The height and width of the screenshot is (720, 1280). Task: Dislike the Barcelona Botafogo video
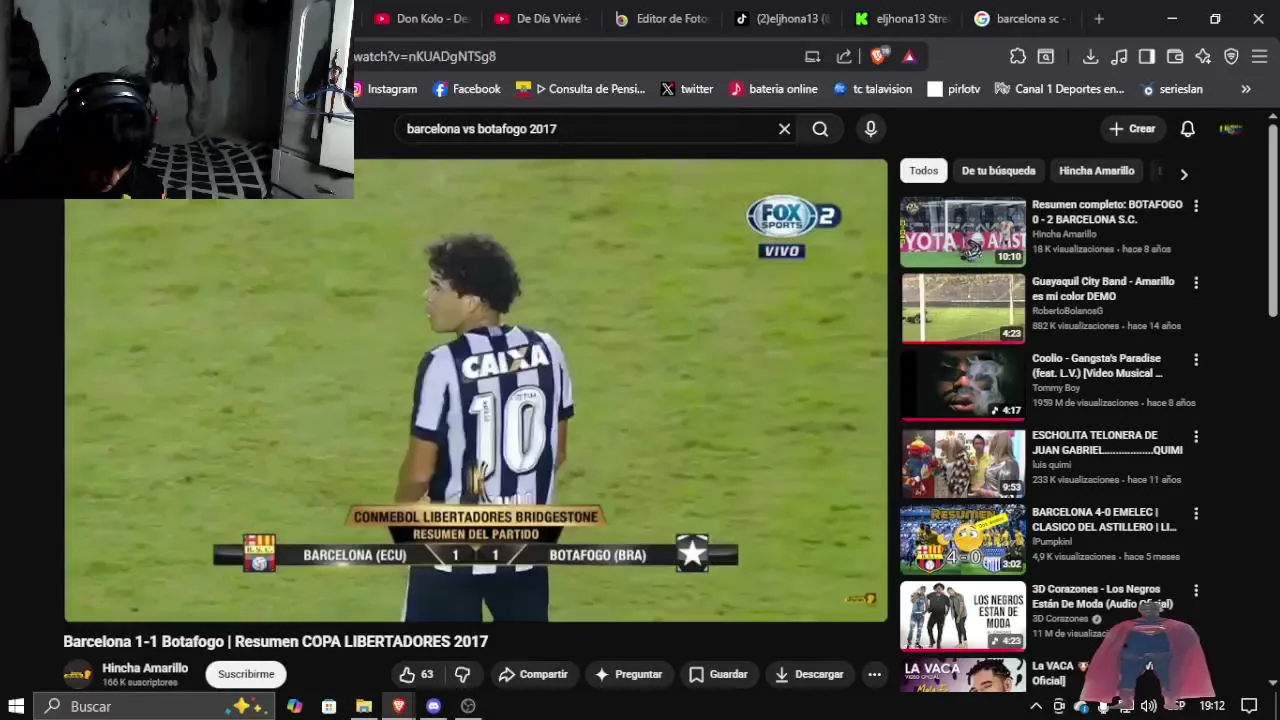pos(462,674)
